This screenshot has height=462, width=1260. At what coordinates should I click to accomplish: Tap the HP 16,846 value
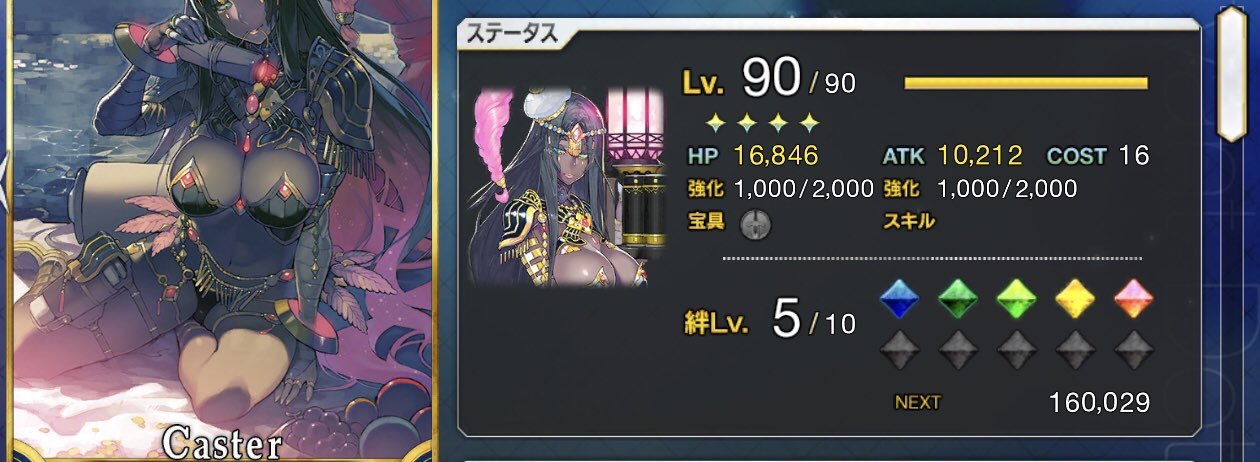click(776, 156)
